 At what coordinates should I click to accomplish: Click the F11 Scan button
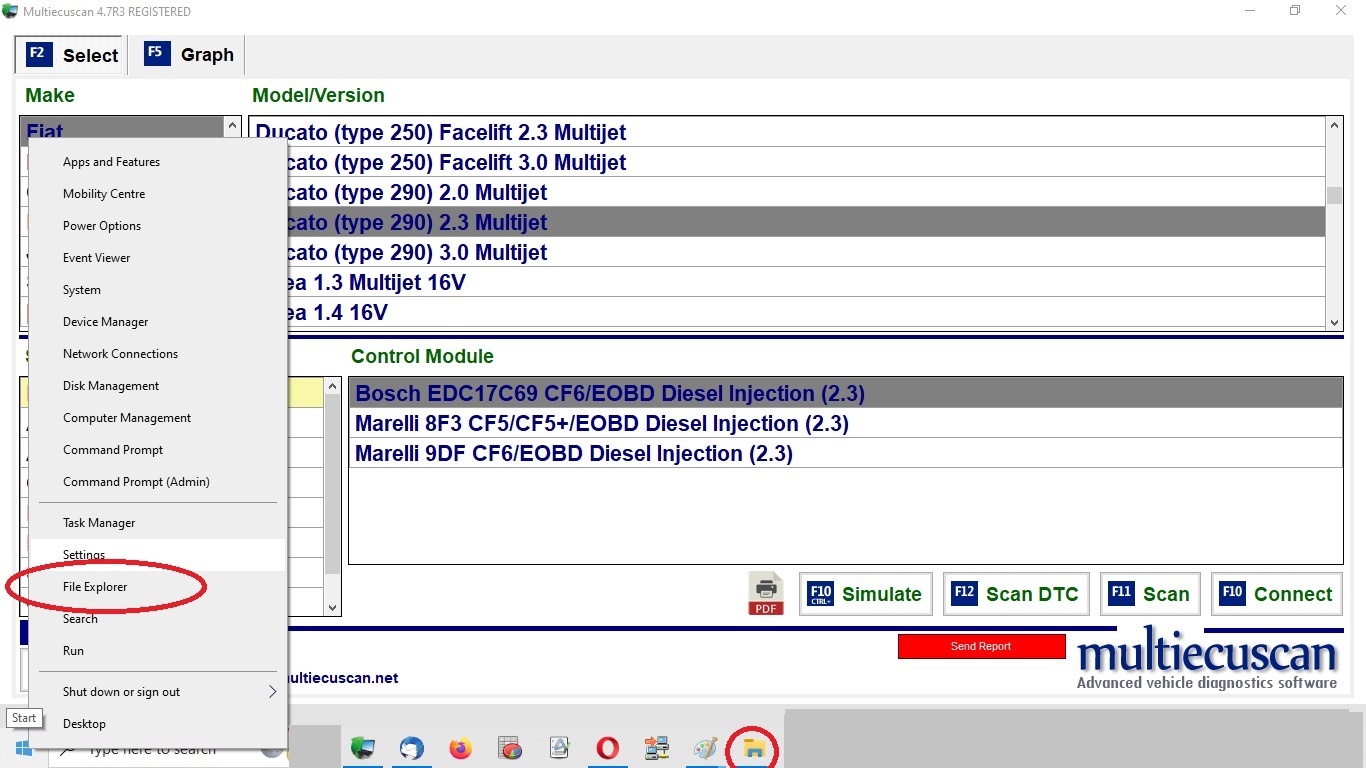tap(1150, 594)
